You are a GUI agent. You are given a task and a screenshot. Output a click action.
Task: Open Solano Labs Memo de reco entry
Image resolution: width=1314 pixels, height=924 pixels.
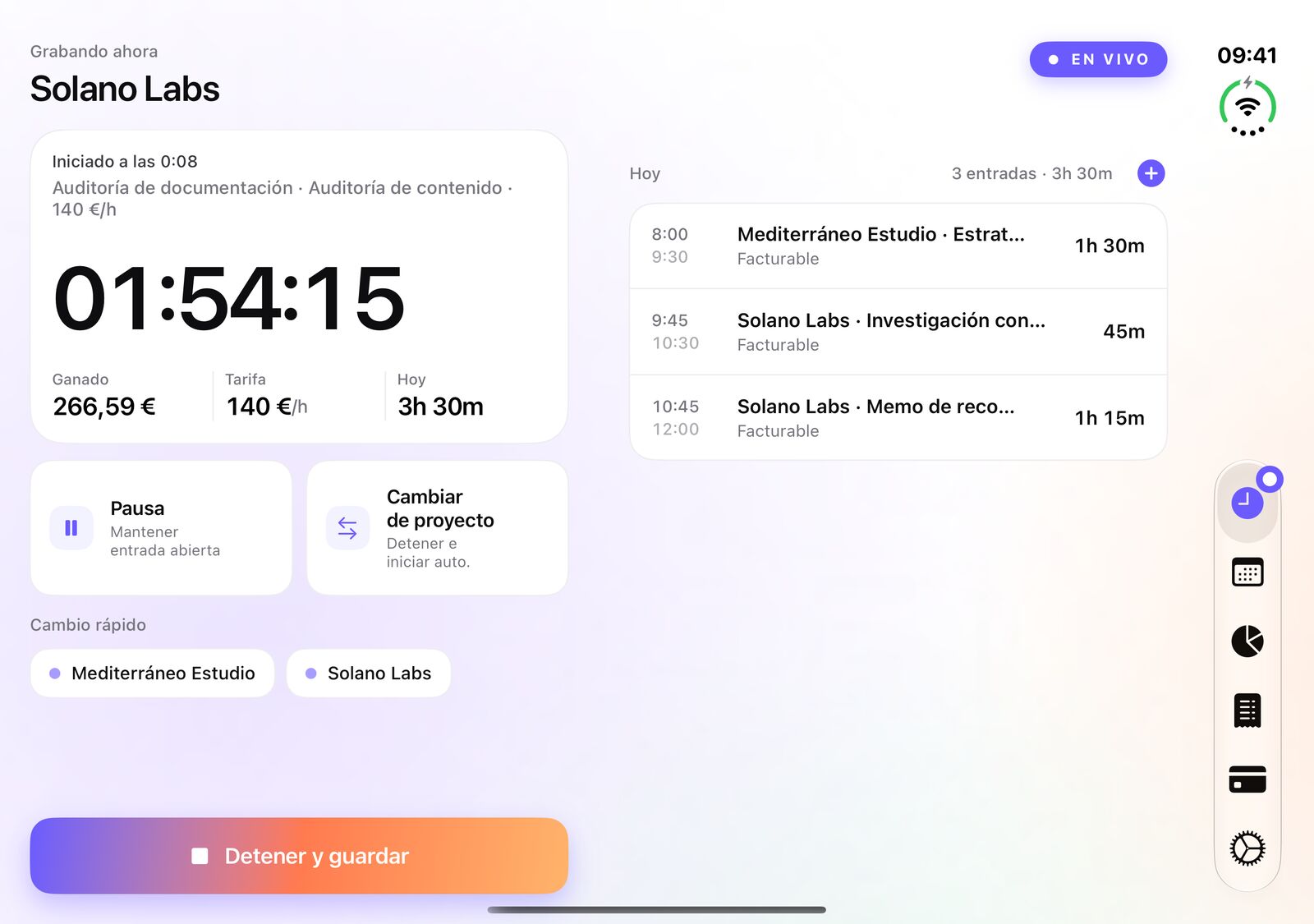[x=898, y=417]
